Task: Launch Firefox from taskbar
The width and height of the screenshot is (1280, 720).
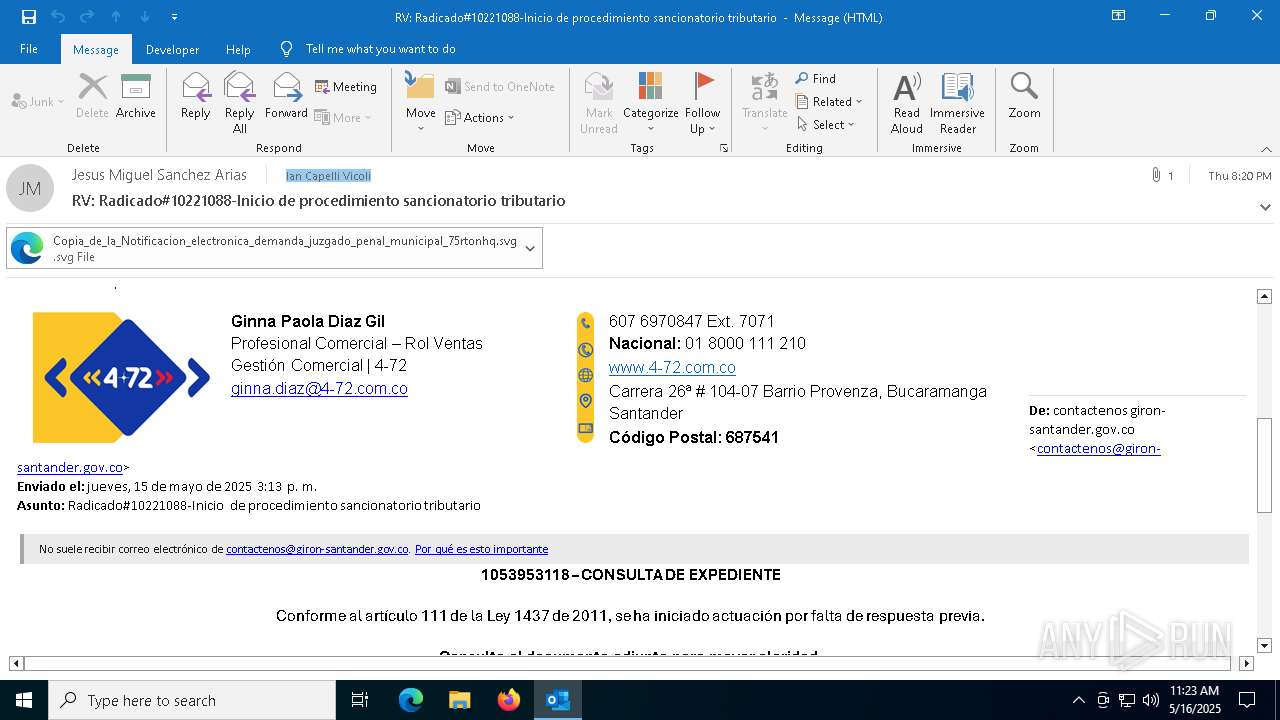Action: tap(509, 700)
